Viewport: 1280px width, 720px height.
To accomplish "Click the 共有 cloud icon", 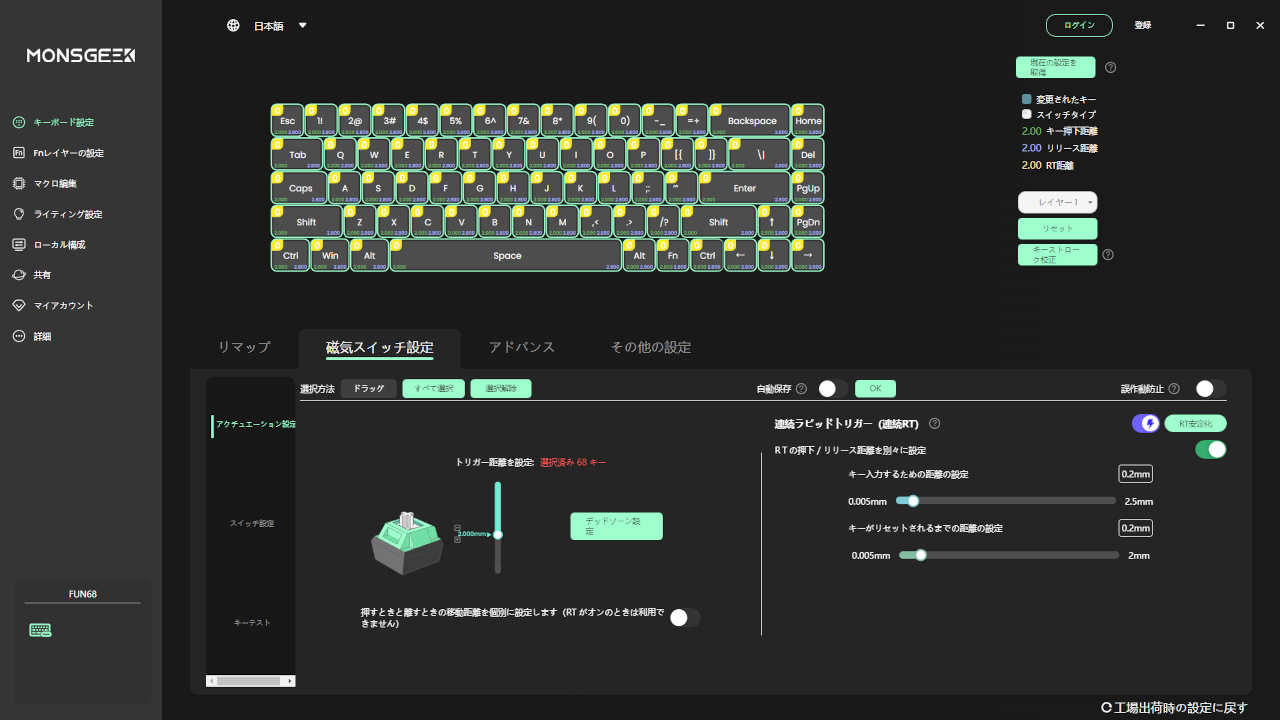I will tap(18, 275).
